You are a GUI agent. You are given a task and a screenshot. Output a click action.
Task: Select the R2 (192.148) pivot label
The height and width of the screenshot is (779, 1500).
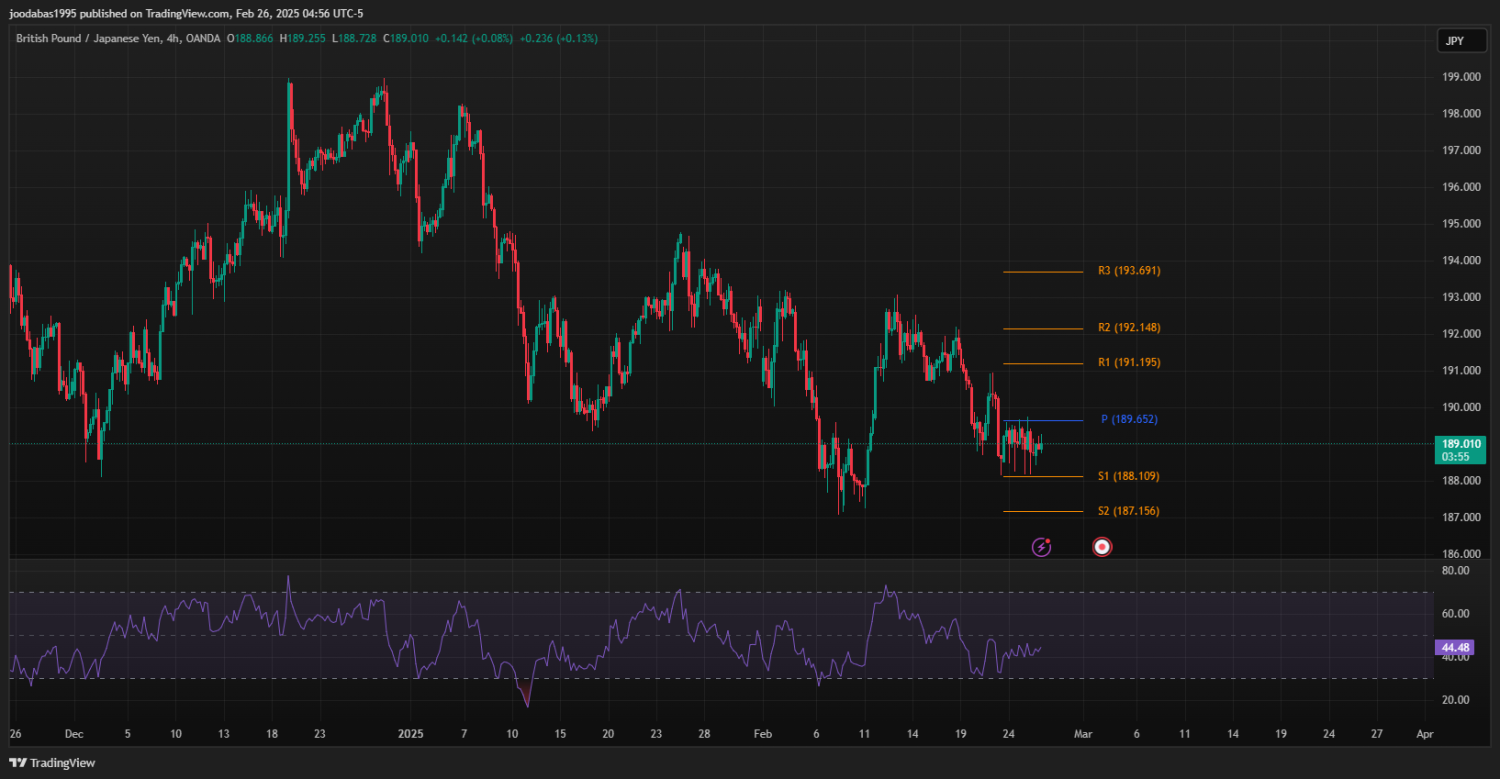click(x=1128, y=328)
